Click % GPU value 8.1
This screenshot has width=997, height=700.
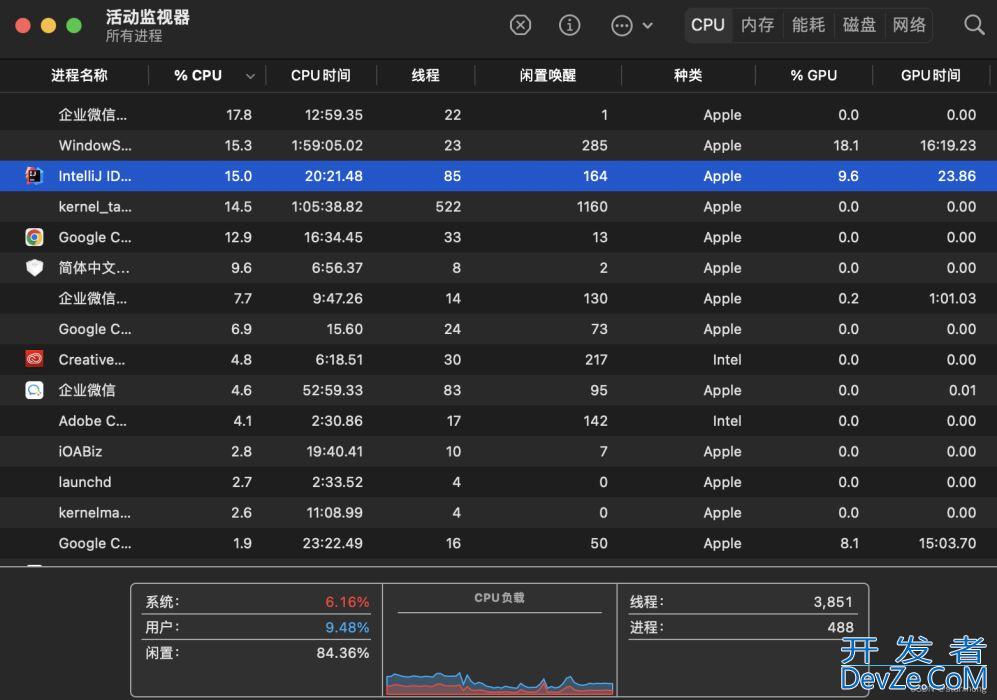click(849, 544)
